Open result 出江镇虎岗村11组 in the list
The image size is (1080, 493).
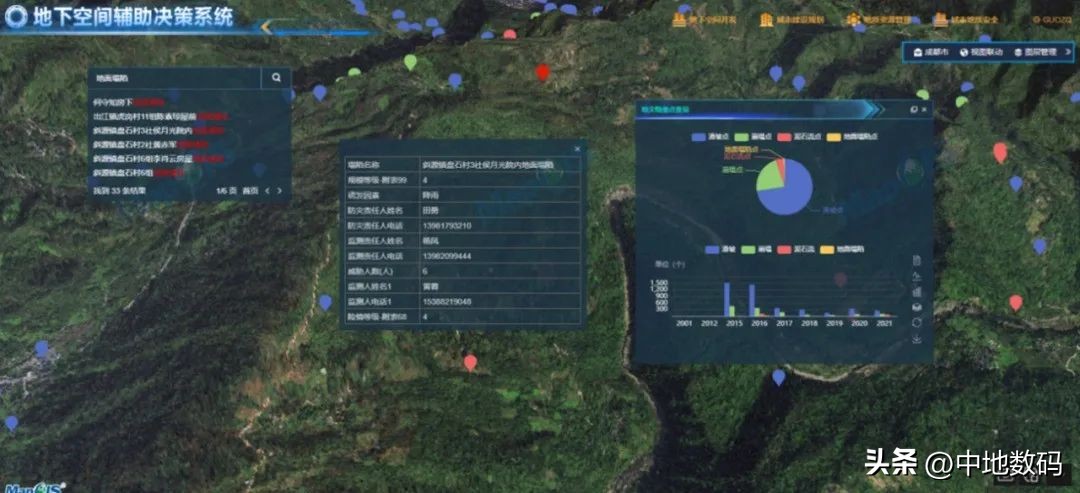[160, 116]
